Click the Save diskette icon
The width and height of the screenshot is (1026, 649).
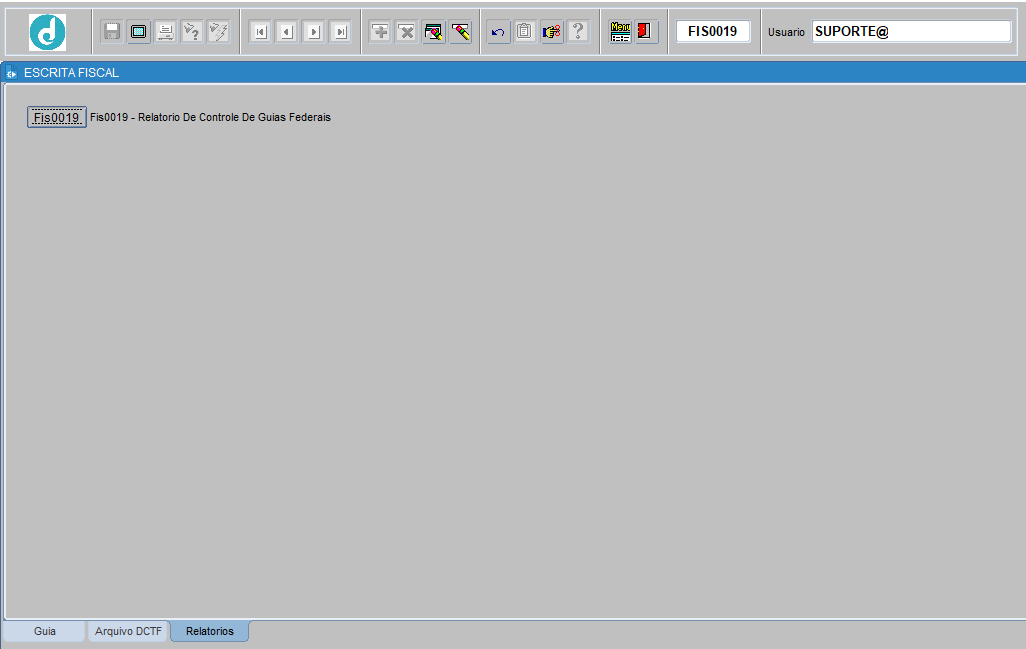(x=112, y=32)
